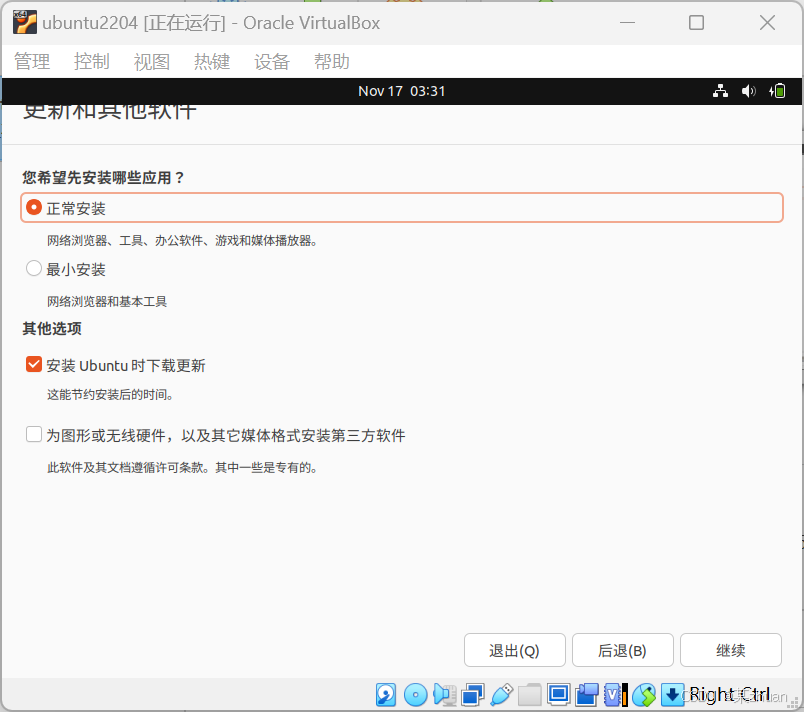Click the shared folders status icon
The height and width of the screenshot is (712, 804).
click(x=529, y=695)
